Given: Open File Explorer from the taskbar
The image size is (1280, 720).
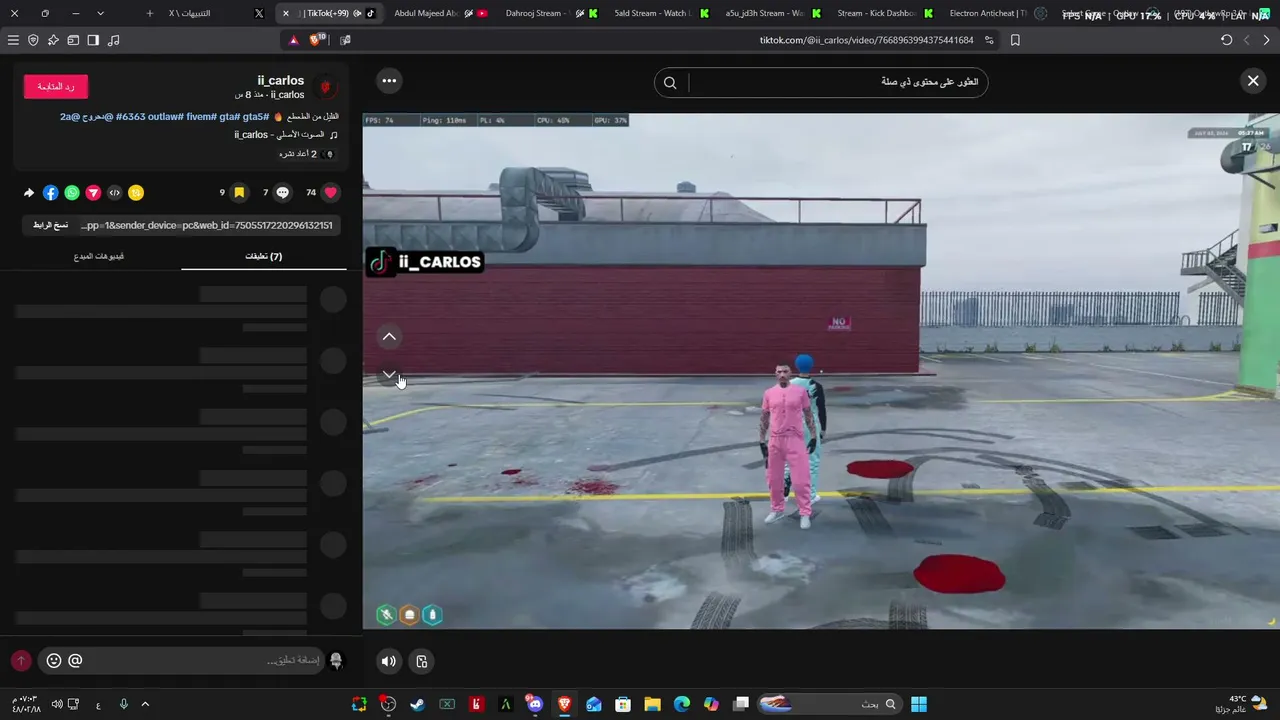Looking at the screenshot, I should point(652,704).
